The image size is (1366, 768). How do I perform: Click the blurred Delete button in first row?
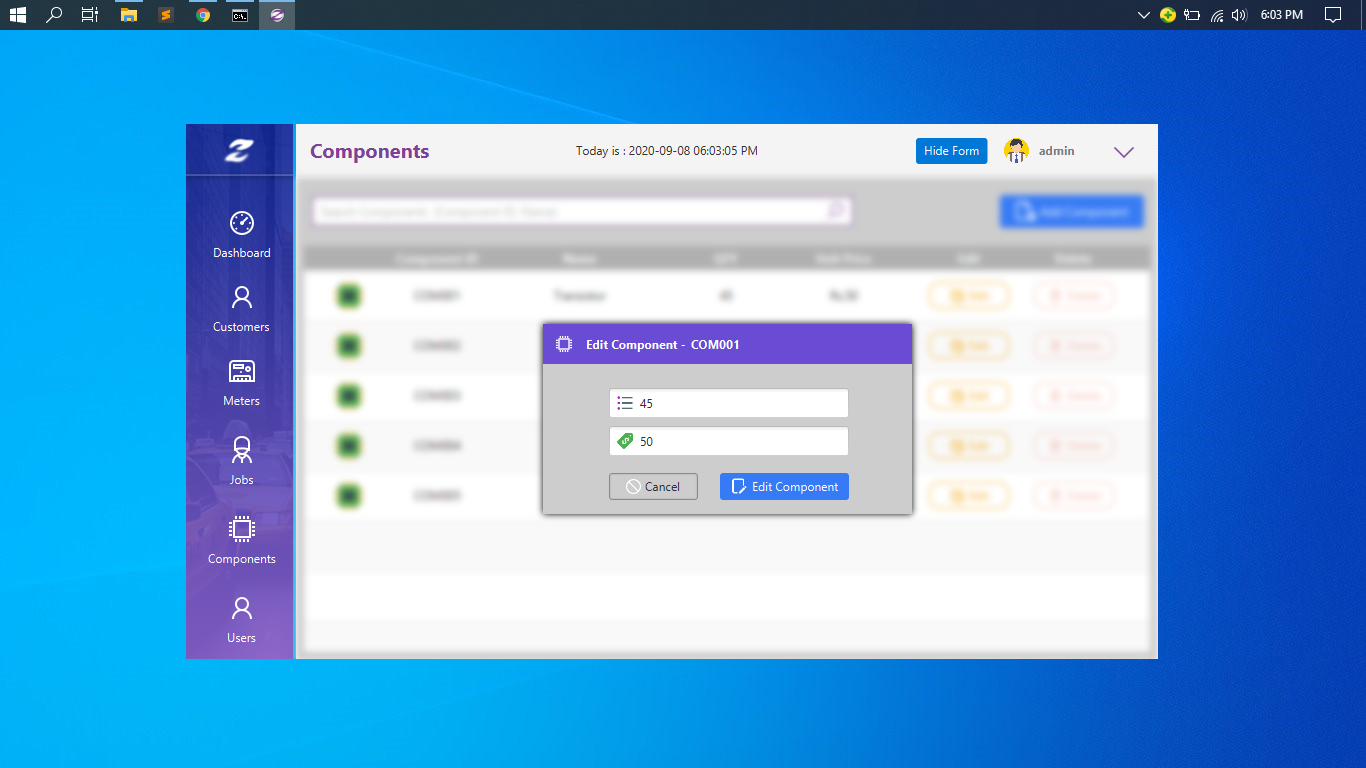click(x=1073, y=296)
